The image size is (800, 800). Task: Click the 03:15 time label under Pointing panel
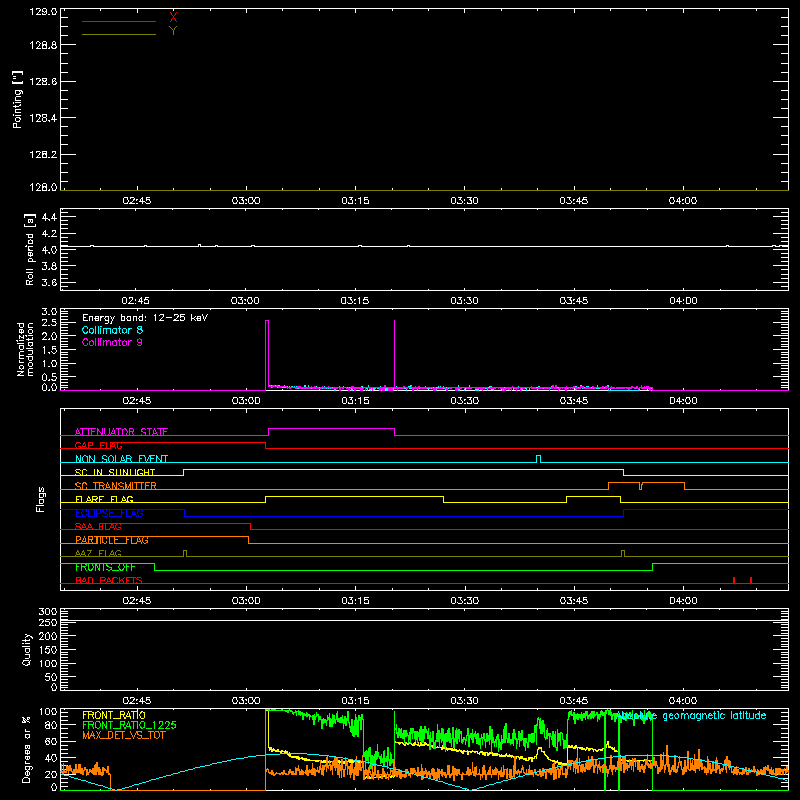click(x=355, y=201)
